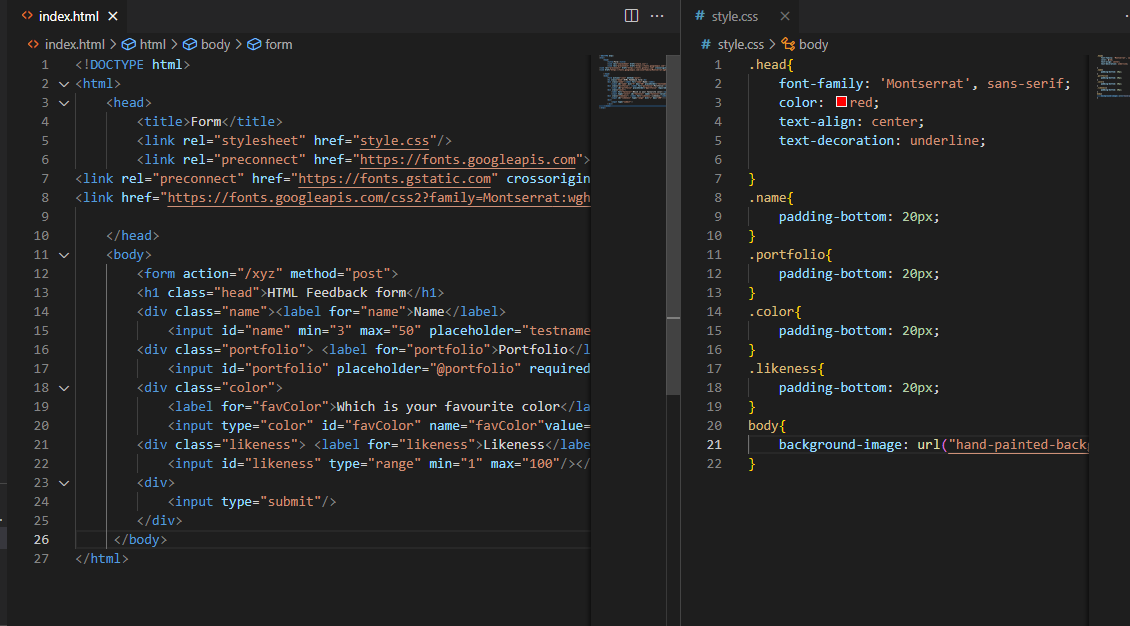
Task: Switch to the index.html tab
Action: pos(70,15)
